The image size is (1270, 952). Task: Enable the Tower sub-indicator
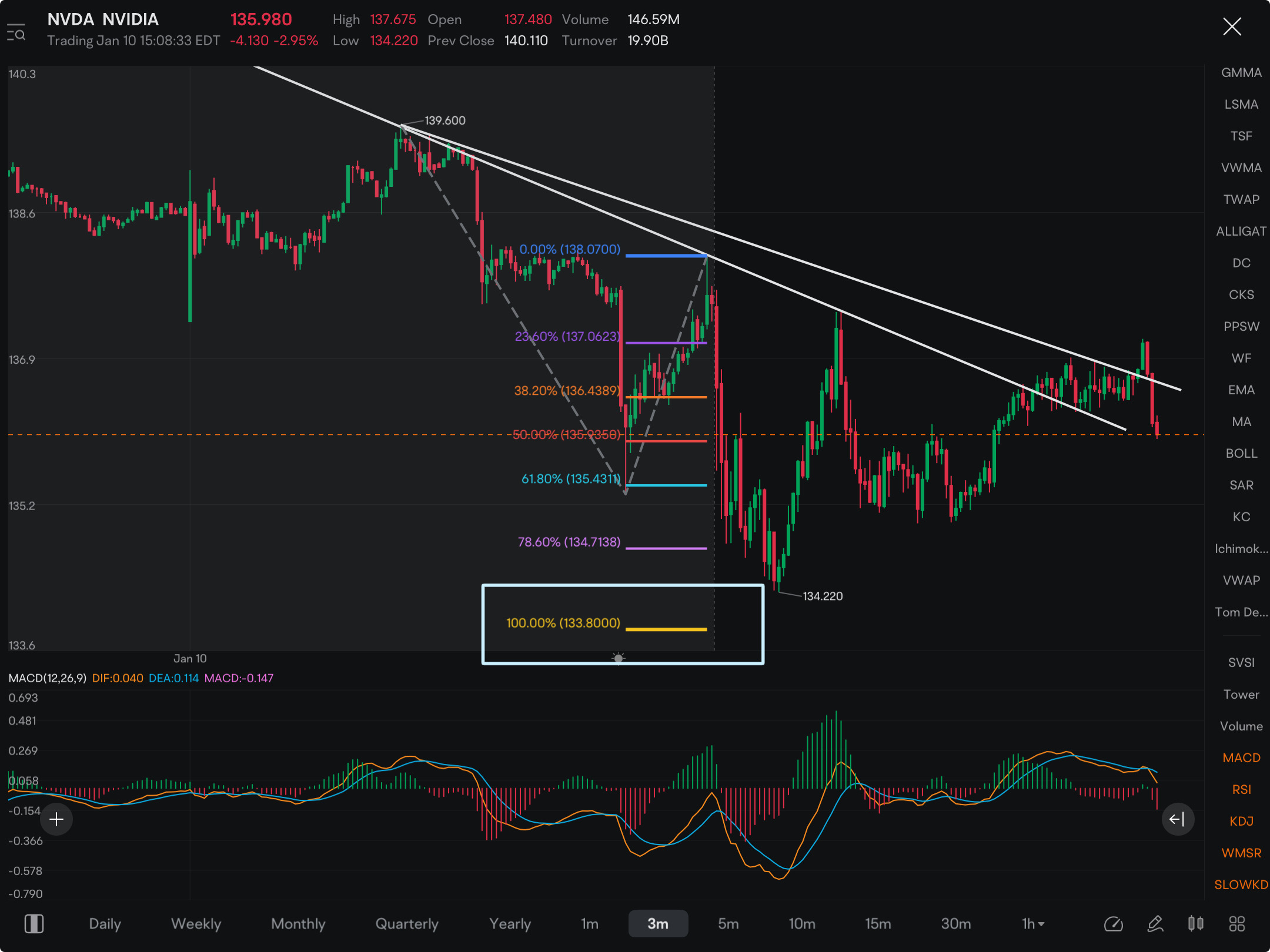tap(1241, 695)
